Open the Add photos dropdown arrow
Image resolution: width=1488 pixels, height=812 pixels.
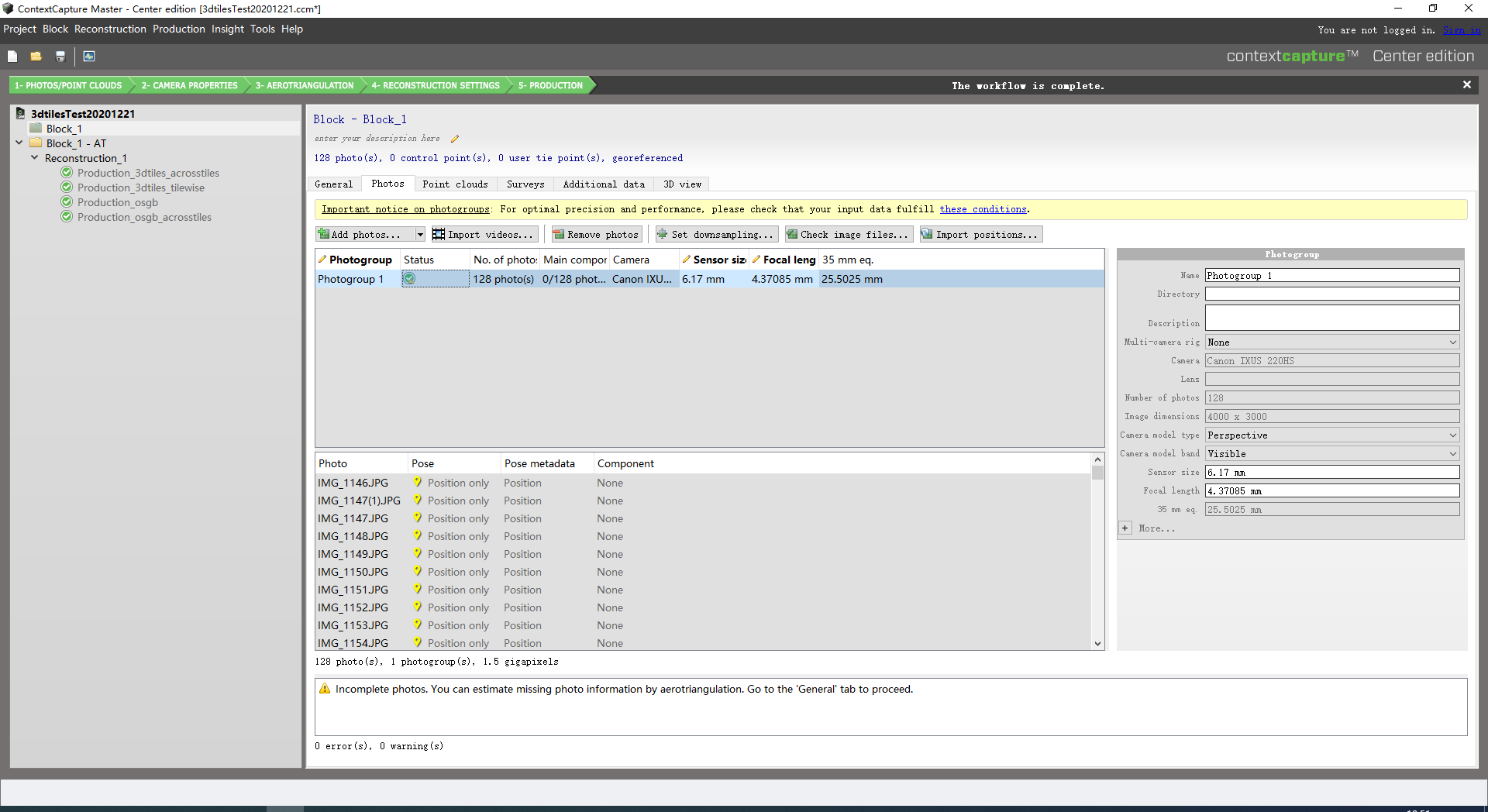420,234
